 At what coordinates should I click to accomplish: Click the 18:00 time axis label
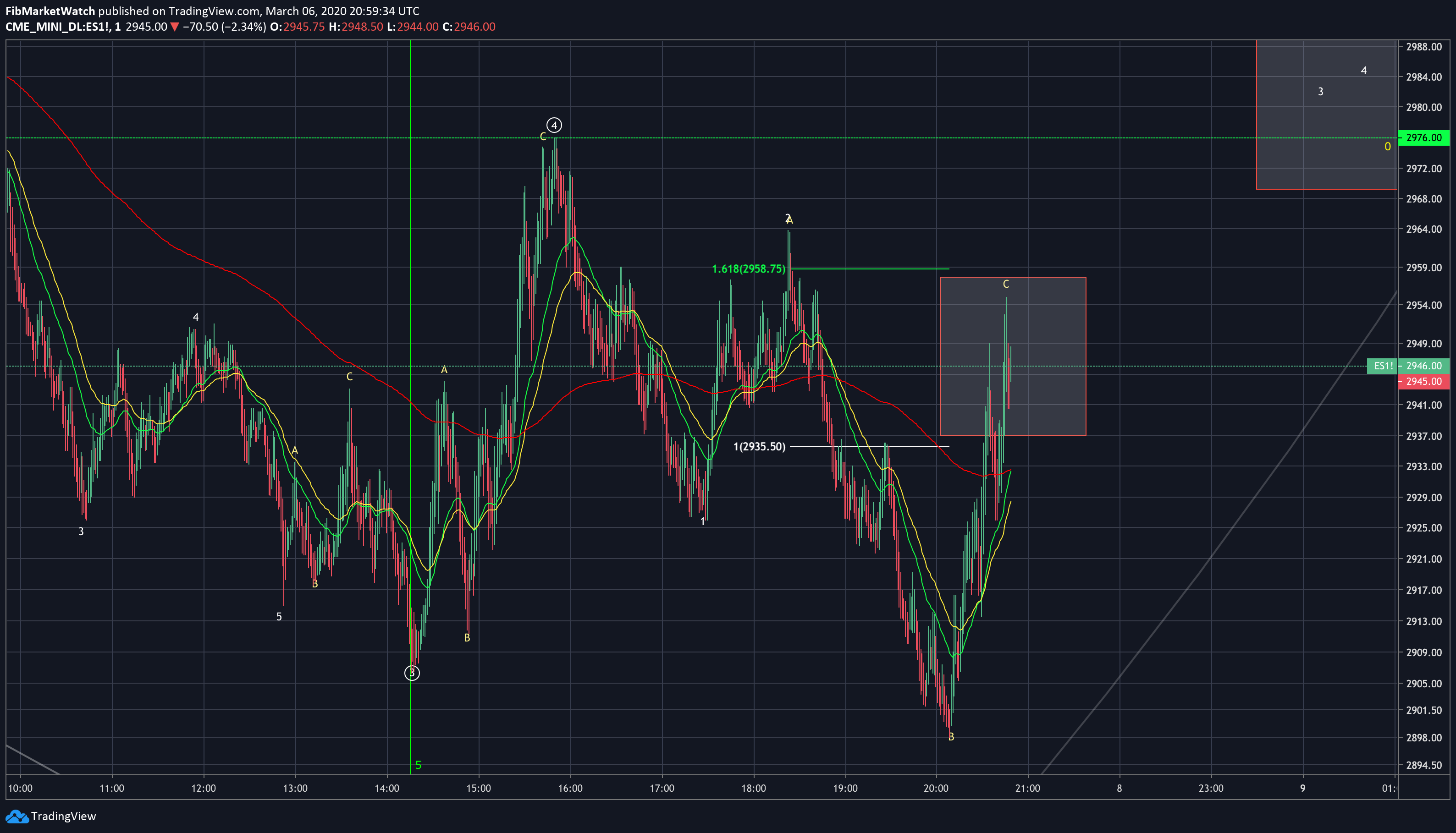pos(753,789)
